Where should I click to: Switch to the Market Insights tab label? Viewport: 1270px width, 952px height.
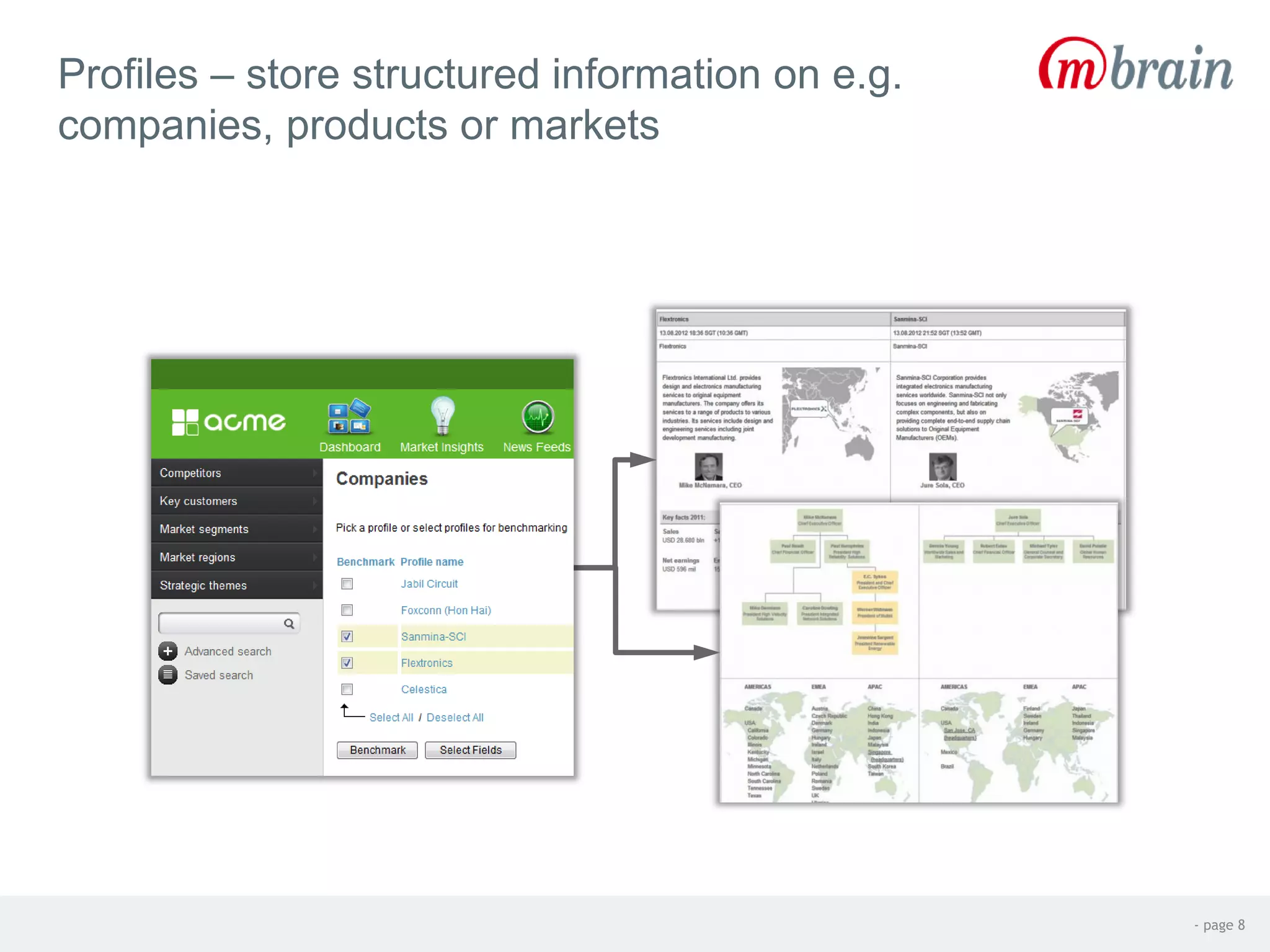(442, 447)
